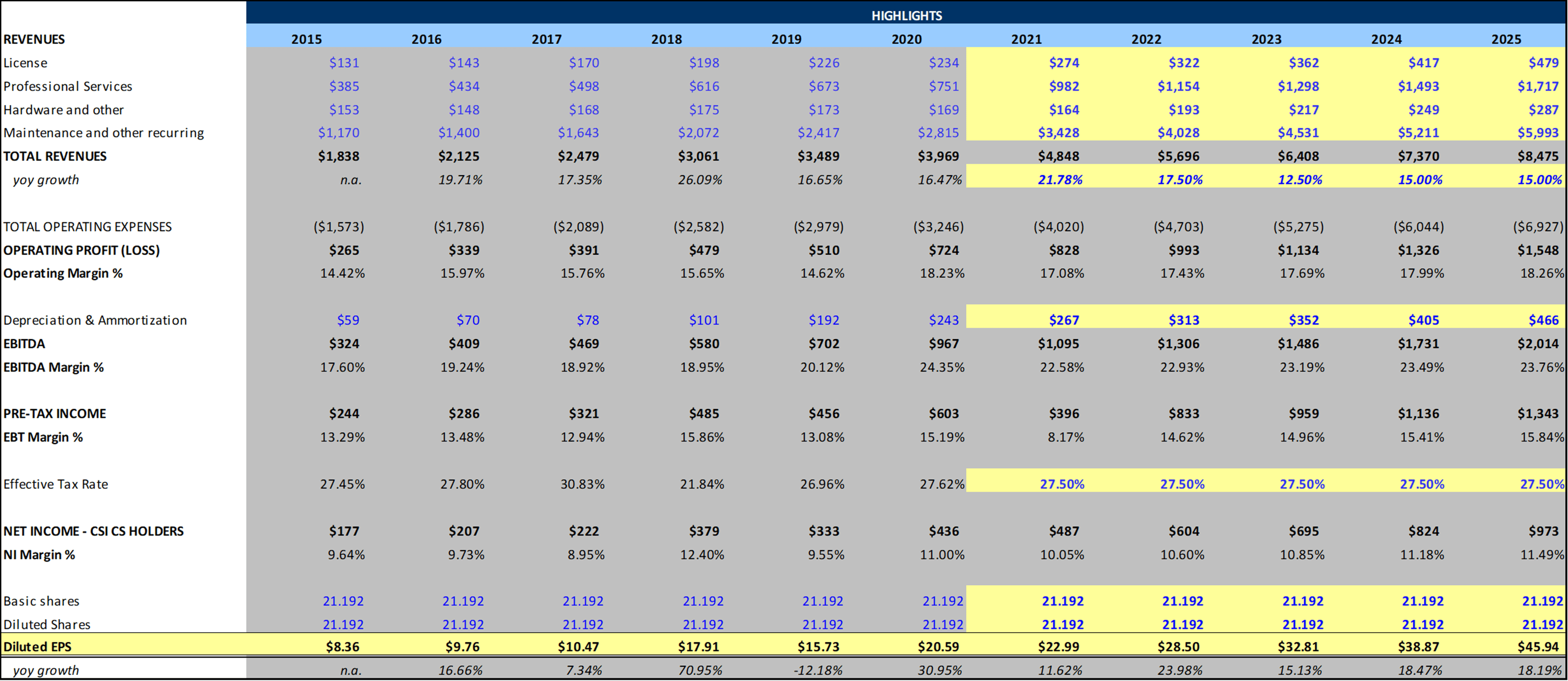Select the 2018 column header
The height and width of the screenshot is (681, 1568).
point(666,40)
